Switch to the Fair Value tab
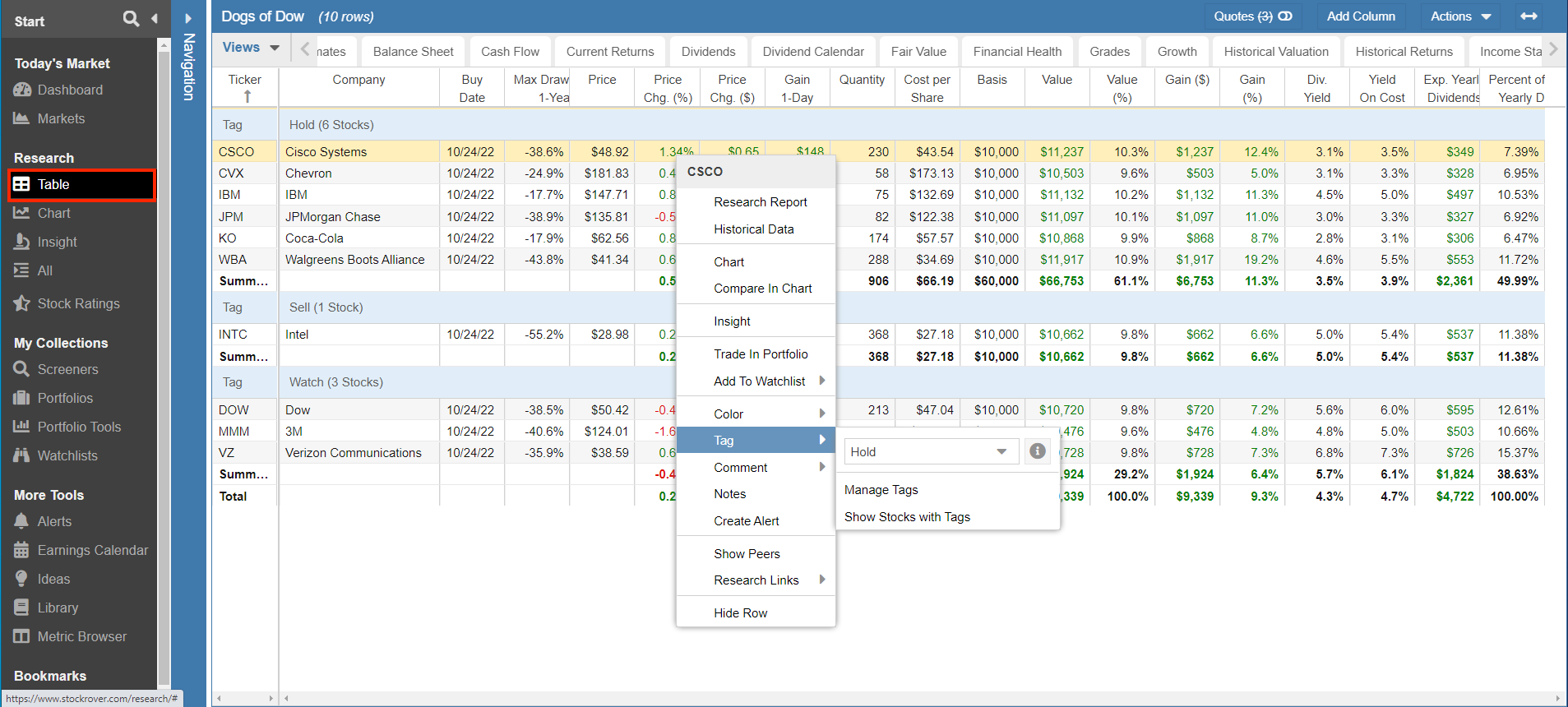The image size is (1568, 707). (x=918, y=51)
